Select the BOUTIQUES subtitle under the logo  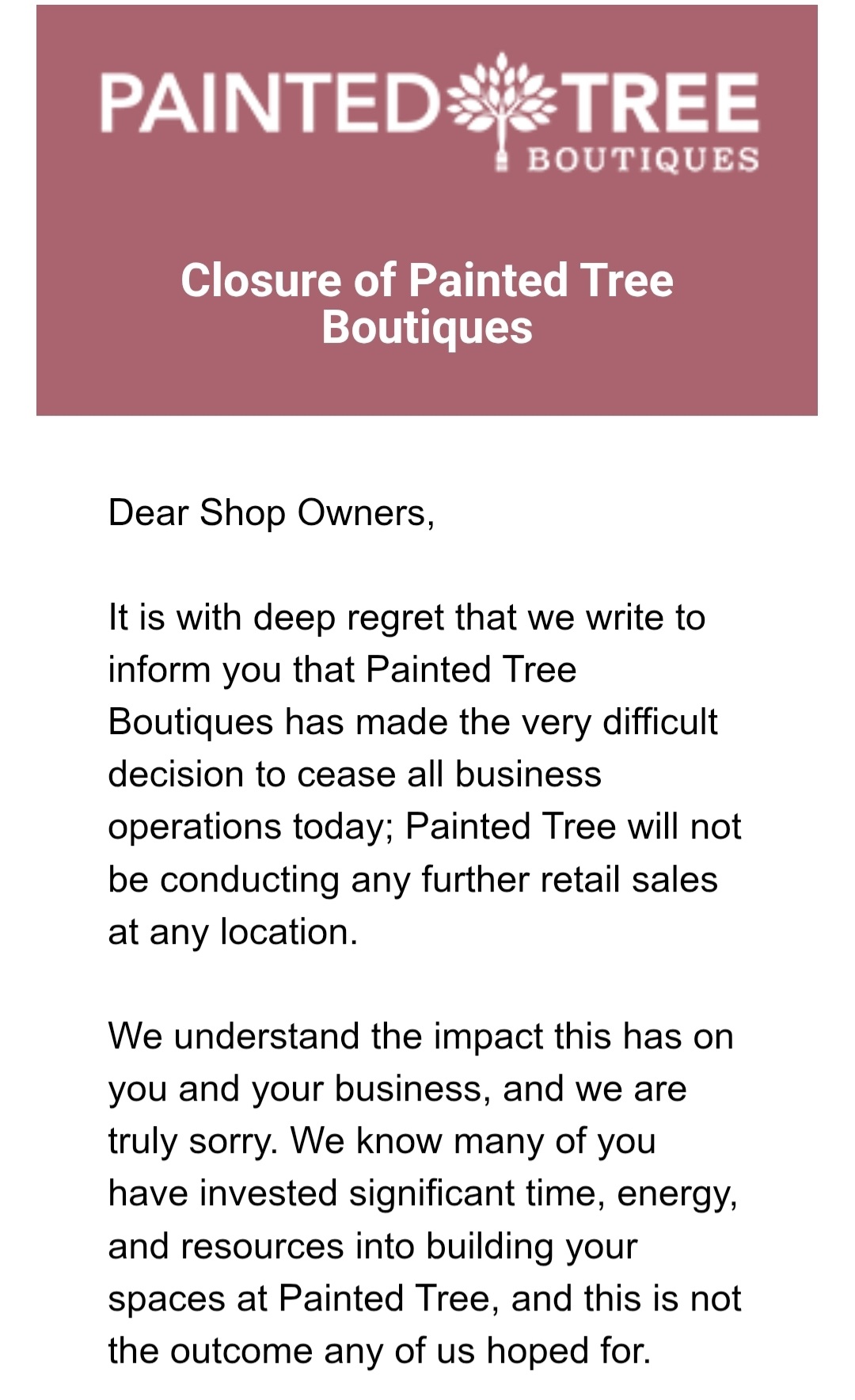(x=643, y=160)
